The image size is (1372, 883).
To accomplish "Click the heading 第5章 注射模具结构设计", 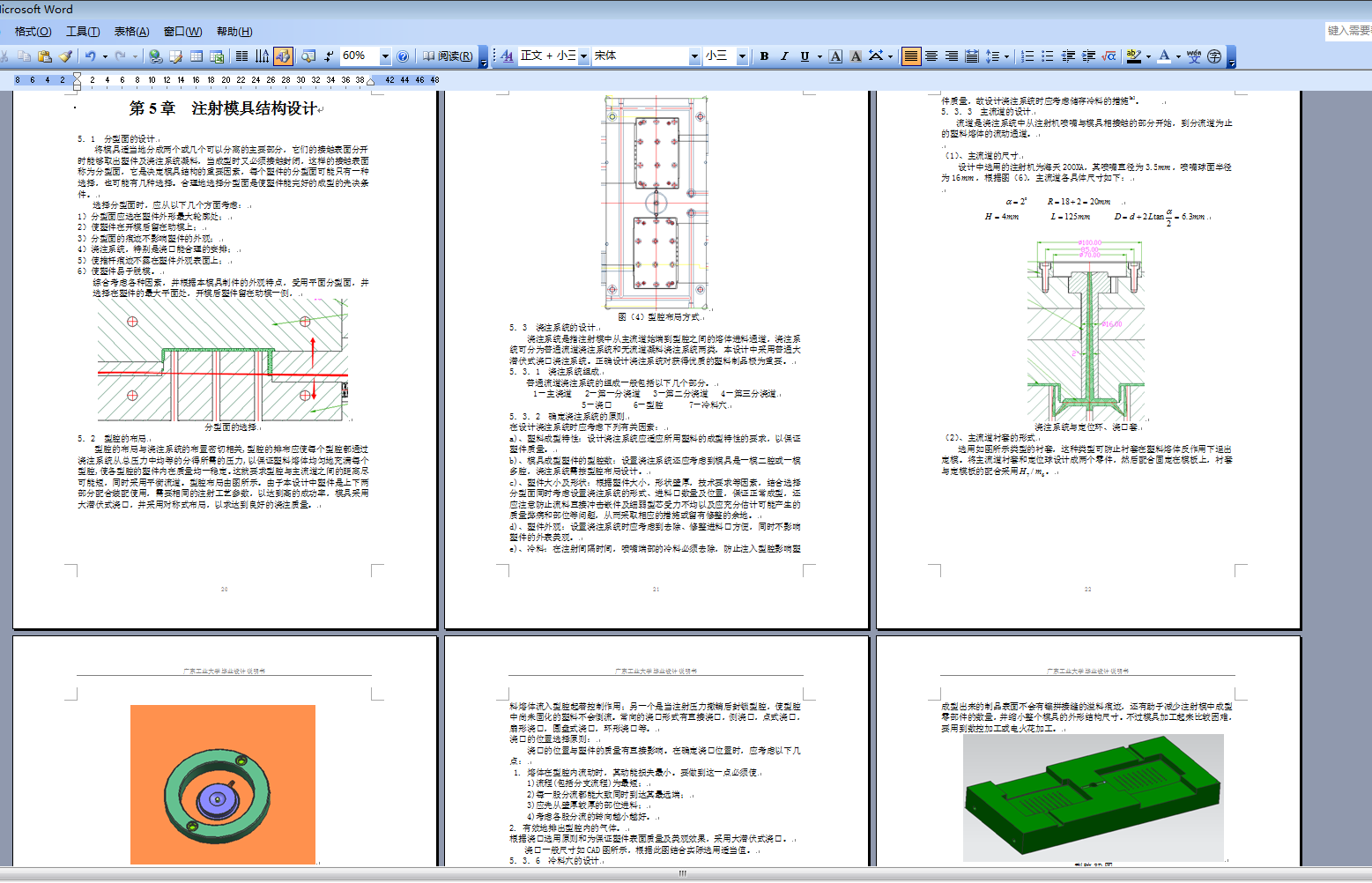I will click(223, 108).
